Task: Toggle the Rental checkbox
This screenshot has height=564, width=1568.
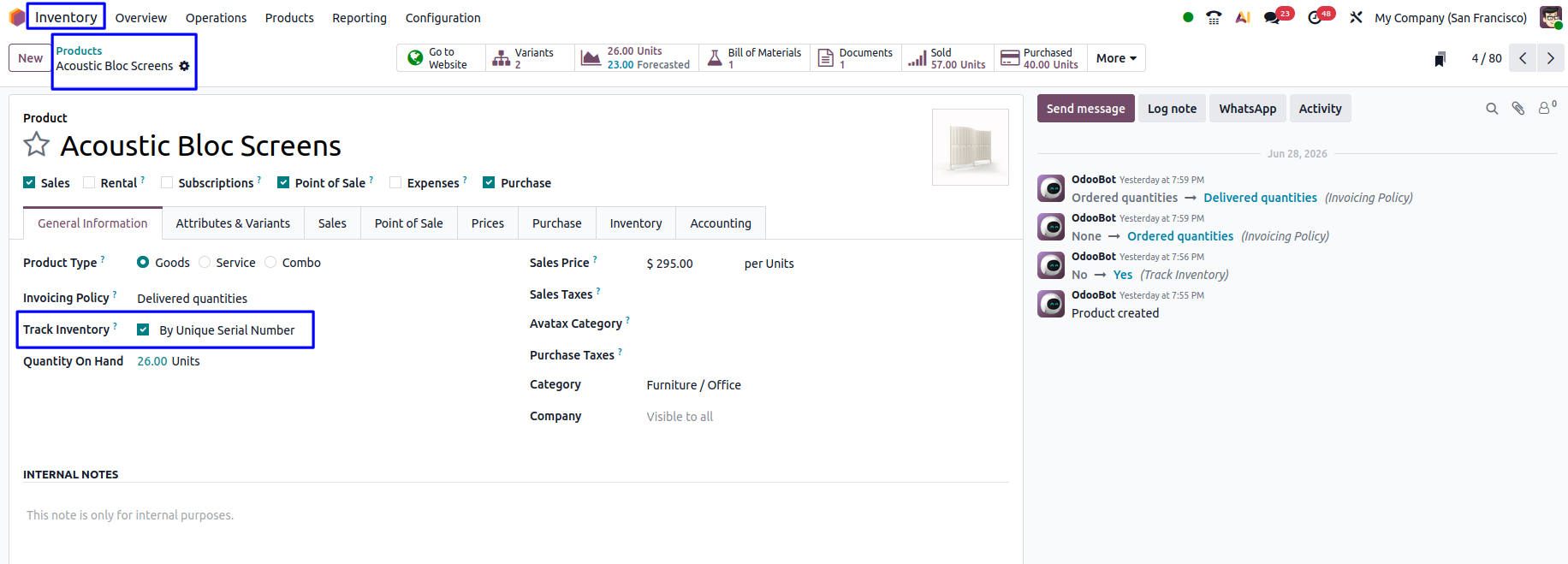Action: [x=89, y=182]
